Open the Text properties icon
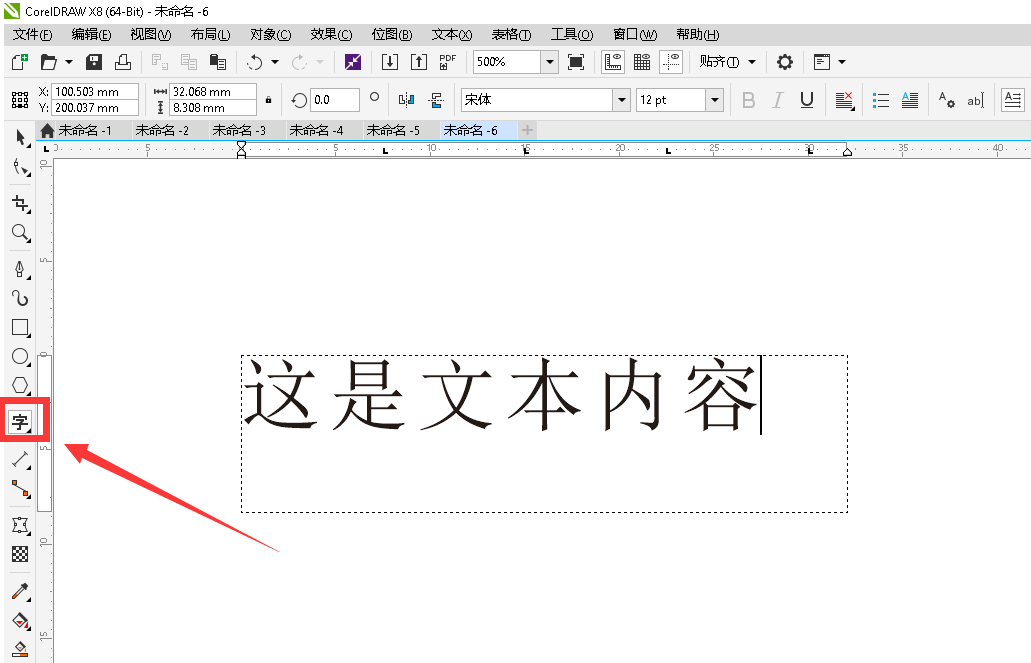Image resolution: width=1031 pixels, height=663 pixels. pos(946,100)
